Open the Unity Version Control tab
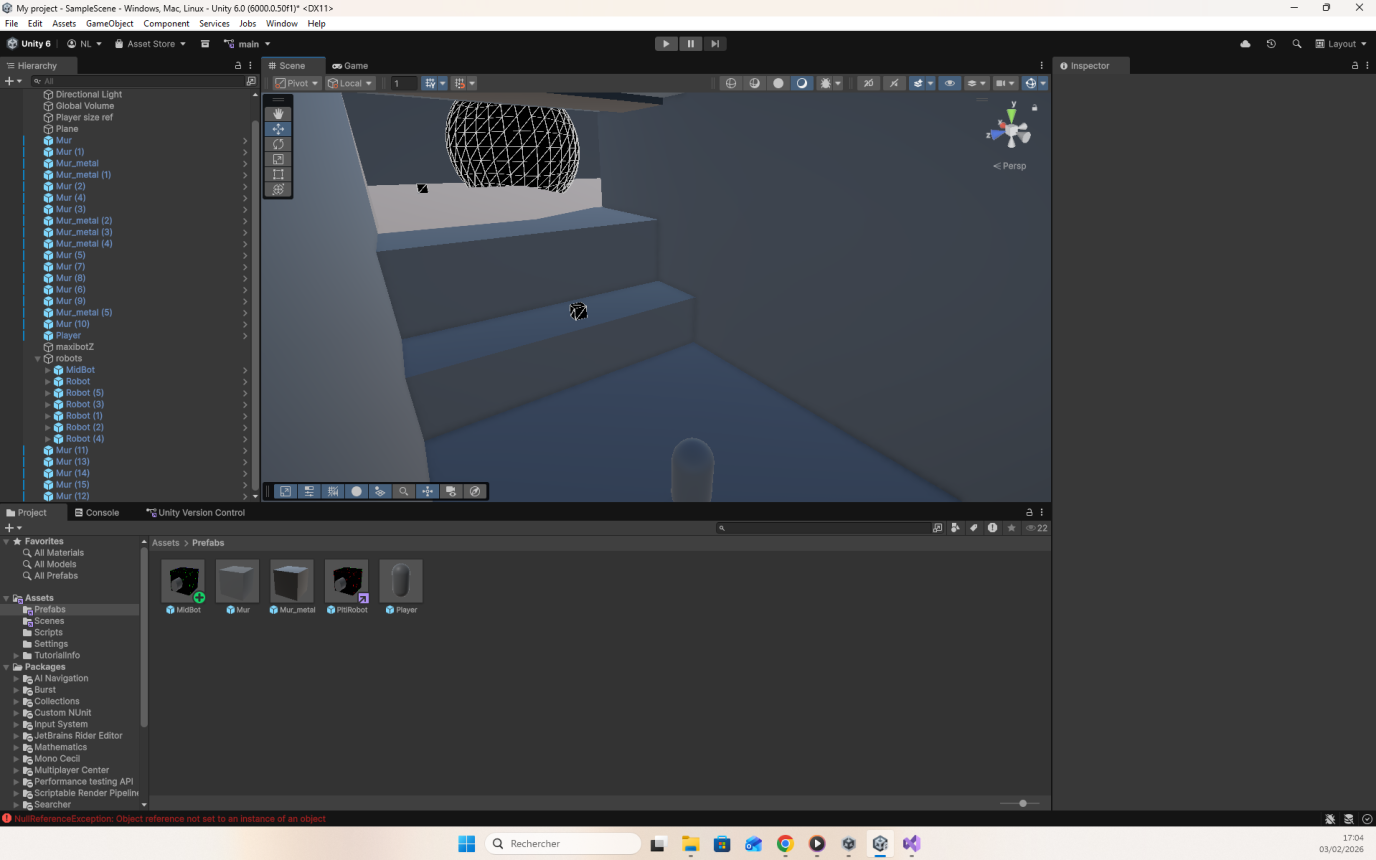The width and height of the screenshot is (1376, 860). [x=196, y=513]
